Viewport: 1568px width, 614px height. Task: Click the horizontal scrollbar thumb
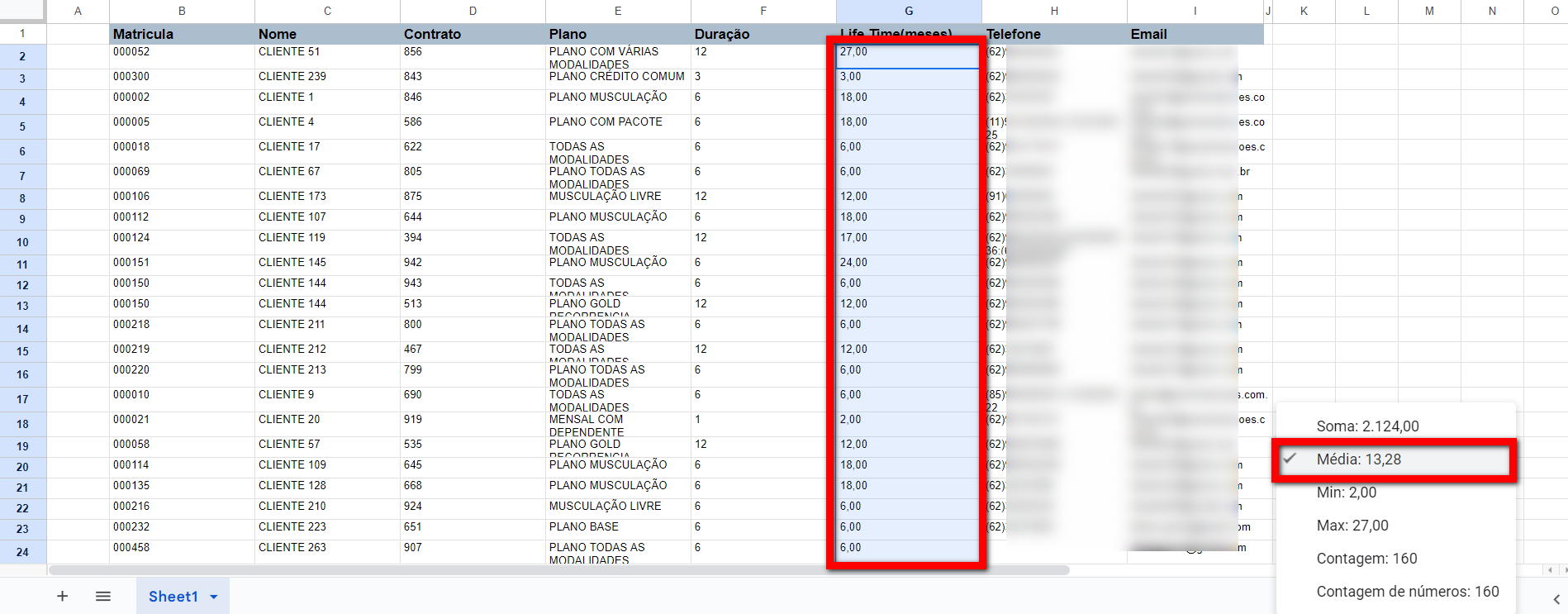click(558, 570)
